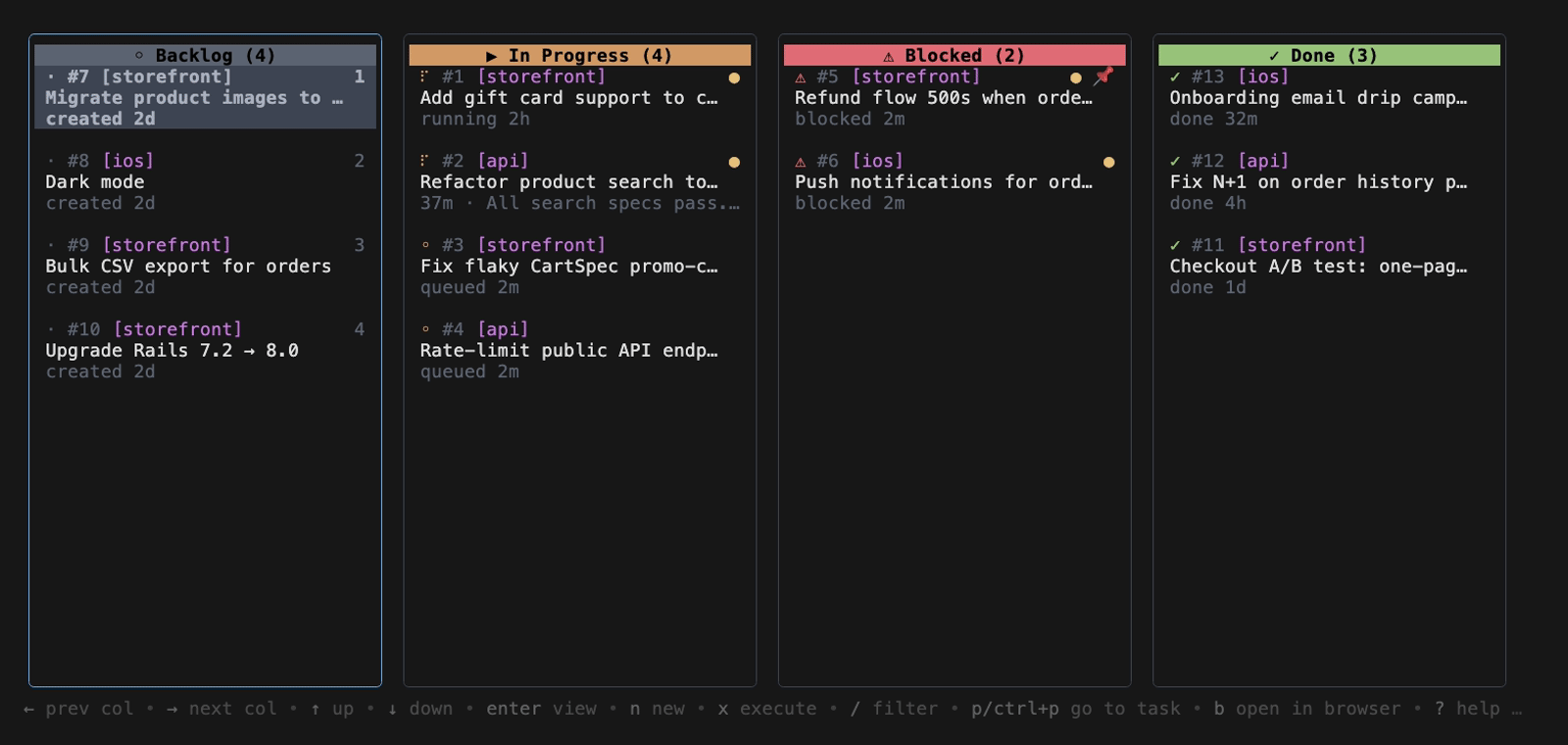Click the [api] tag on task #2
This screenshot has height=745, width=1568.
[x=503, y=161]
